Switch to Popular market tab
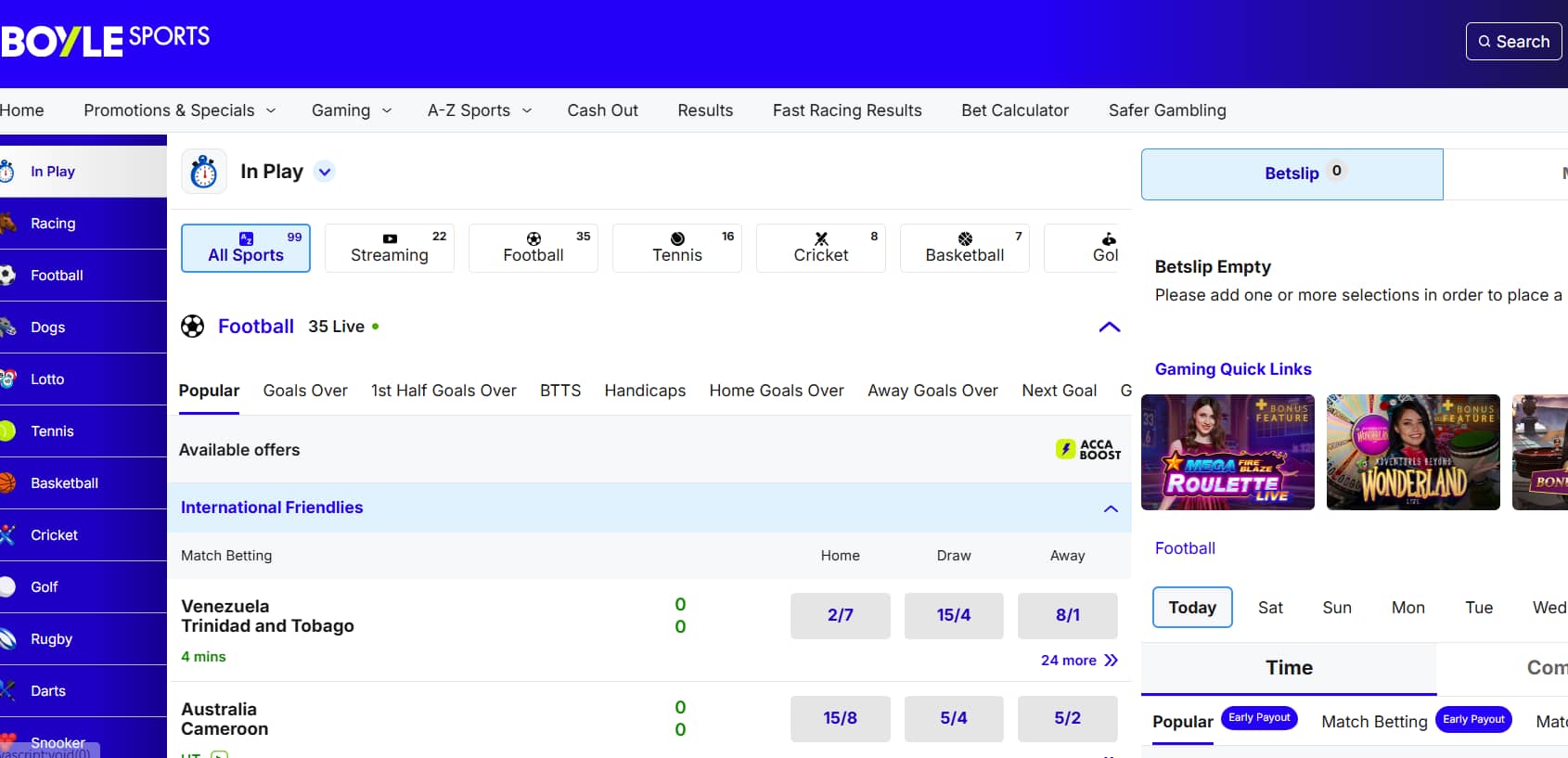This screenshot has width=1568, height=758. (x=209, y=391)
